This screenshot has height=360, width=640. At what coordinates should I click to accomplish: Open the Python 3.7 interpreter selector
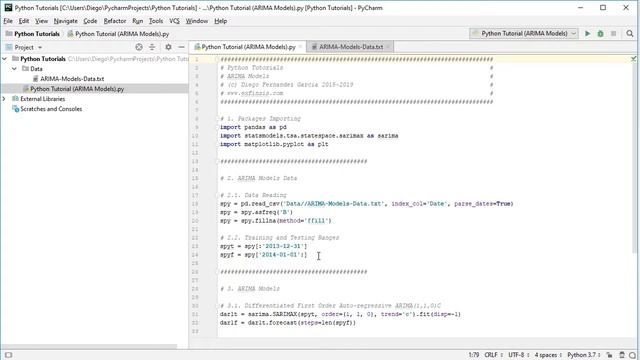(584, 355)
